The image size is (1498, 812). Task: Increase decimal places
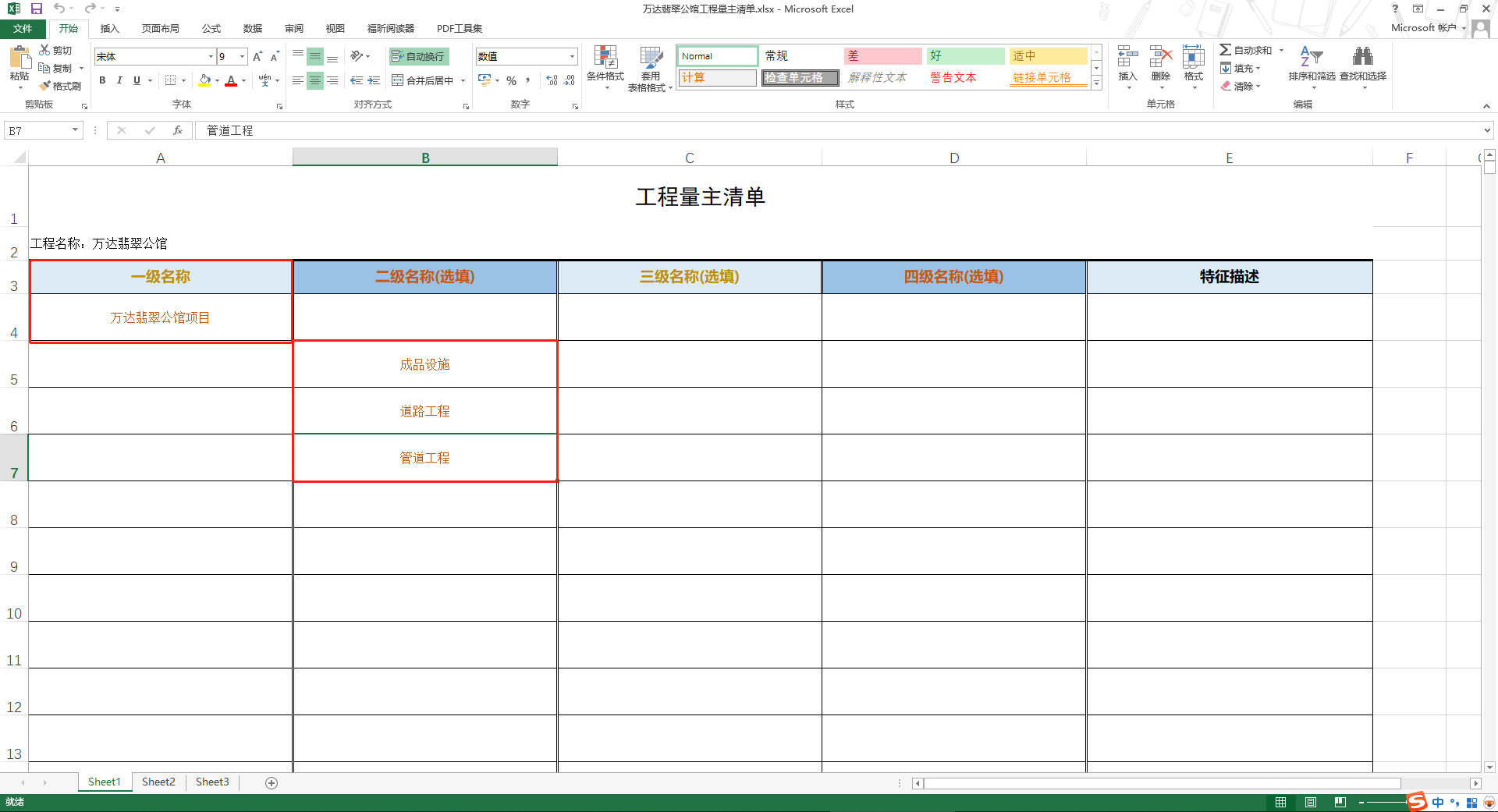pos(552,80)
